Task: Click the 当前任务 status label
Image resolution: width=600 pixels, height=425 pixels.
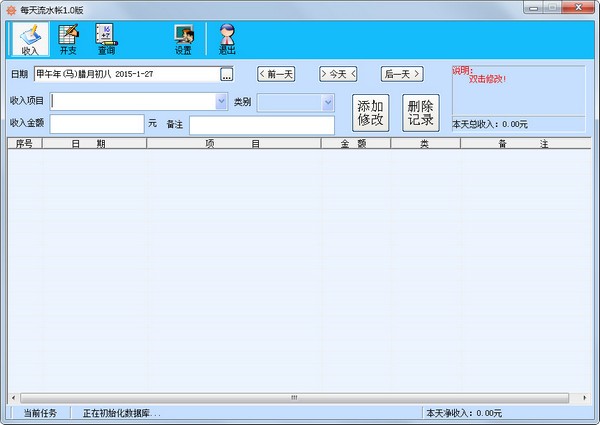Action: tap(40, 413)
